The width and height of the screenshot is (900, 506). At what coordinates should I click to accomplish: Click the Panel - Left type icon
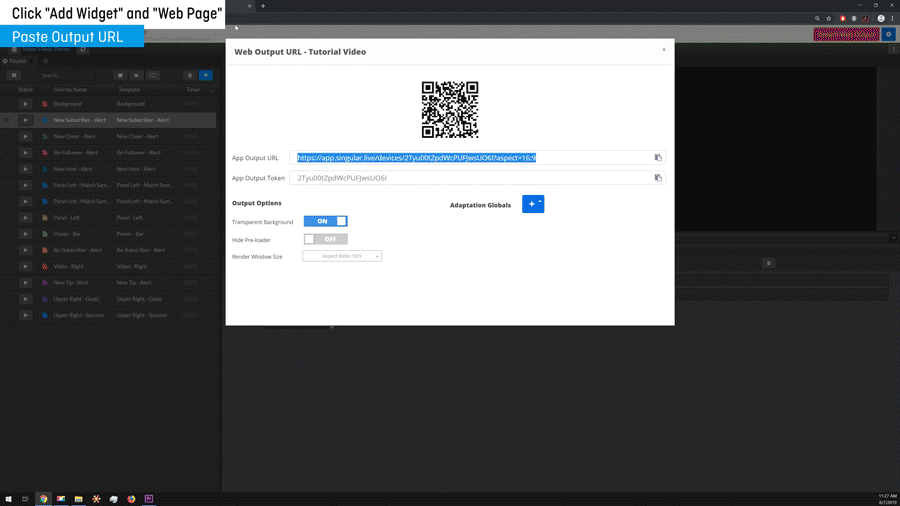45,217
